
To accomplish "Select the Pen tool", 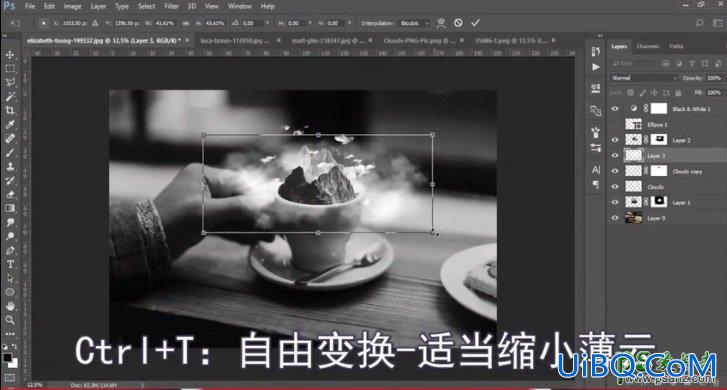I will 10,250.
